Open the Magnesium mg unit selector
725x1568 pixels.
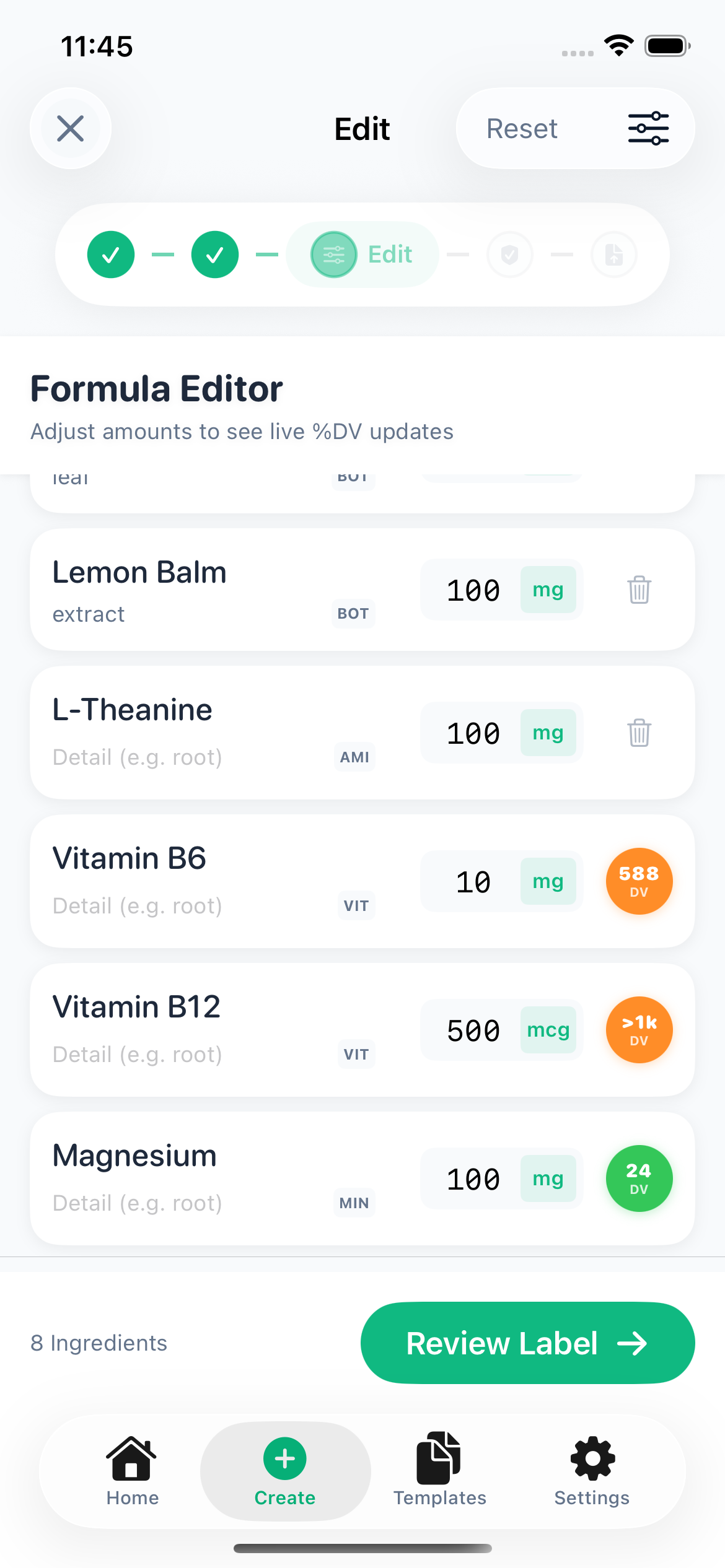click(x=548, y=1178)
